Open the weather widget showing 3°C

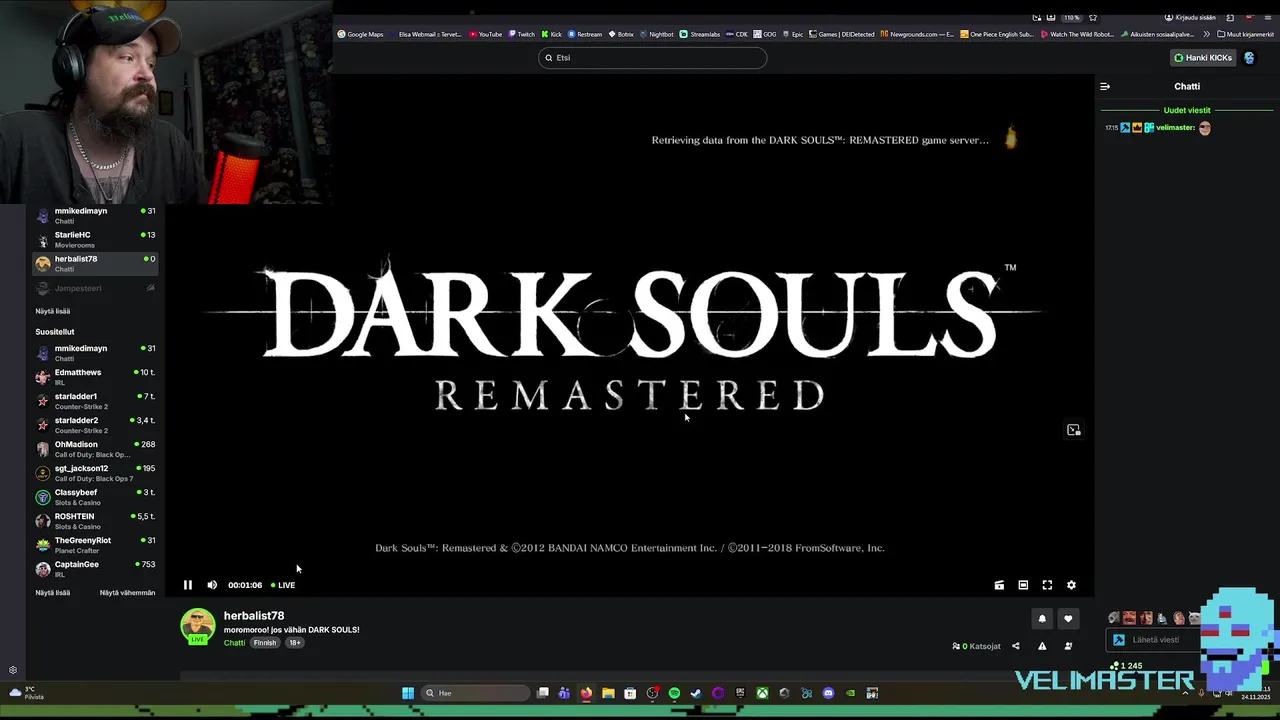pyautogui.click(x=27, y=693)
